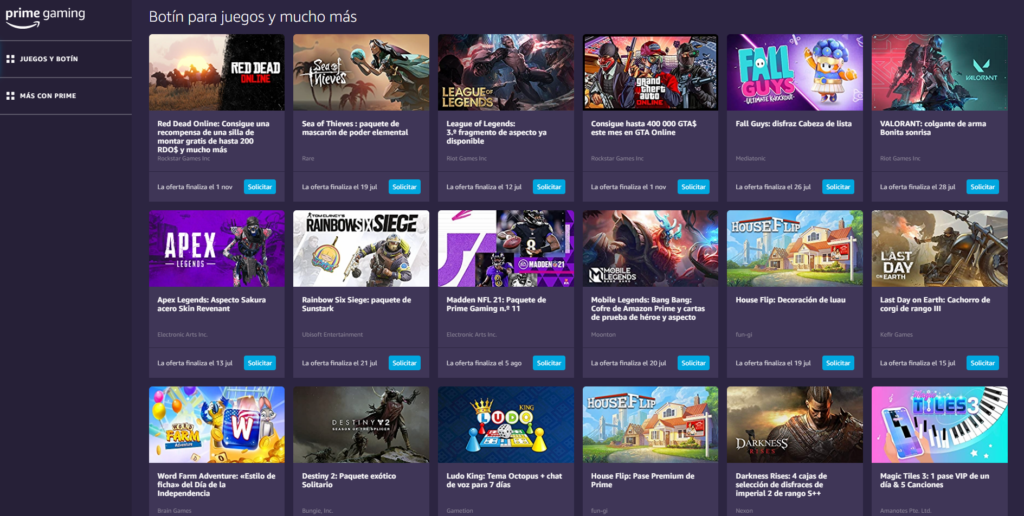This screenshot has height=516, width=1024.
Task: Click the Ubisoft Entertainment publisher label
Action: click(x=332, y=334)
